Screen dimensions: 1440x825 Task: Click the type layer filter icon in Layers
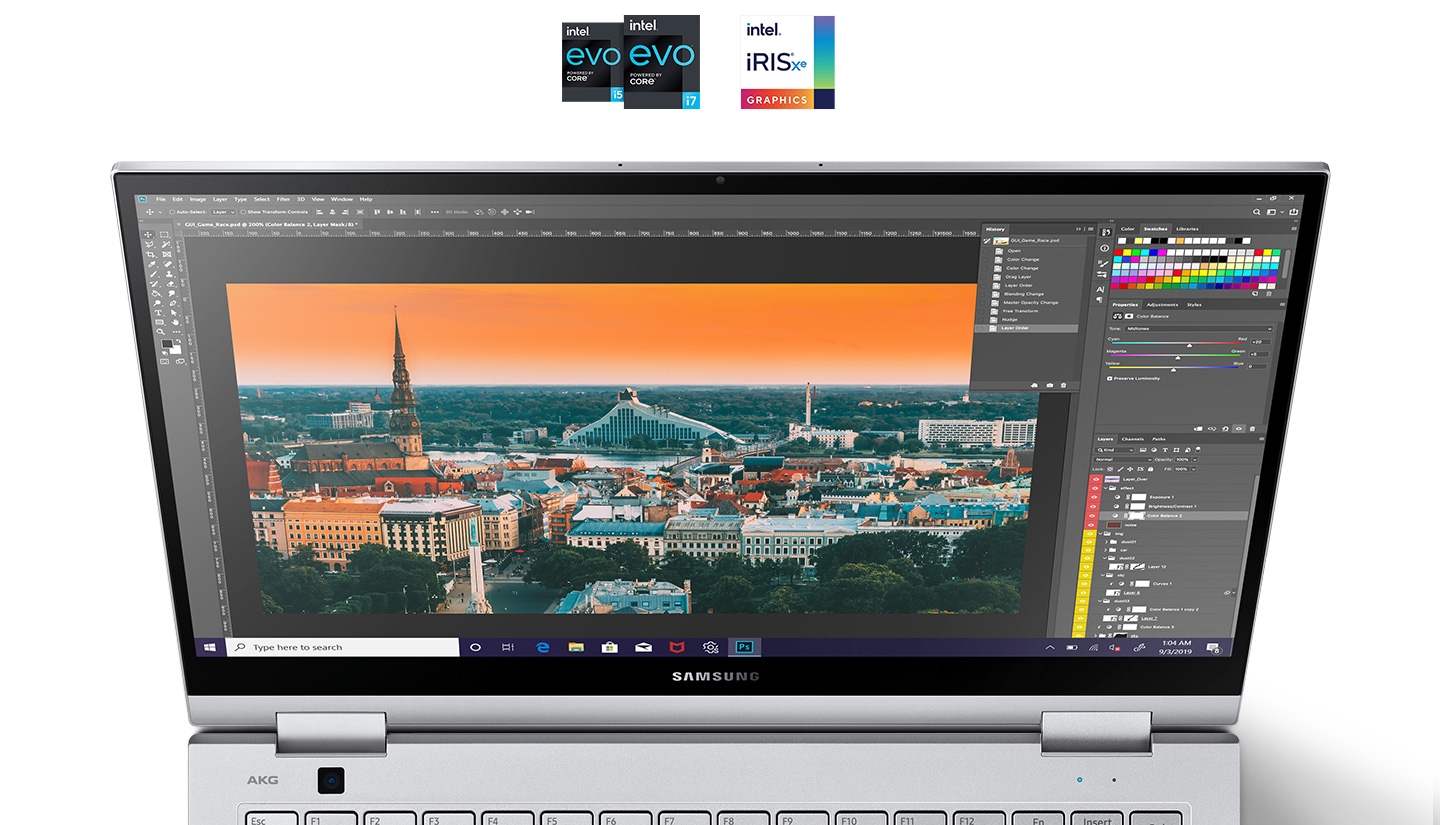1165,450
